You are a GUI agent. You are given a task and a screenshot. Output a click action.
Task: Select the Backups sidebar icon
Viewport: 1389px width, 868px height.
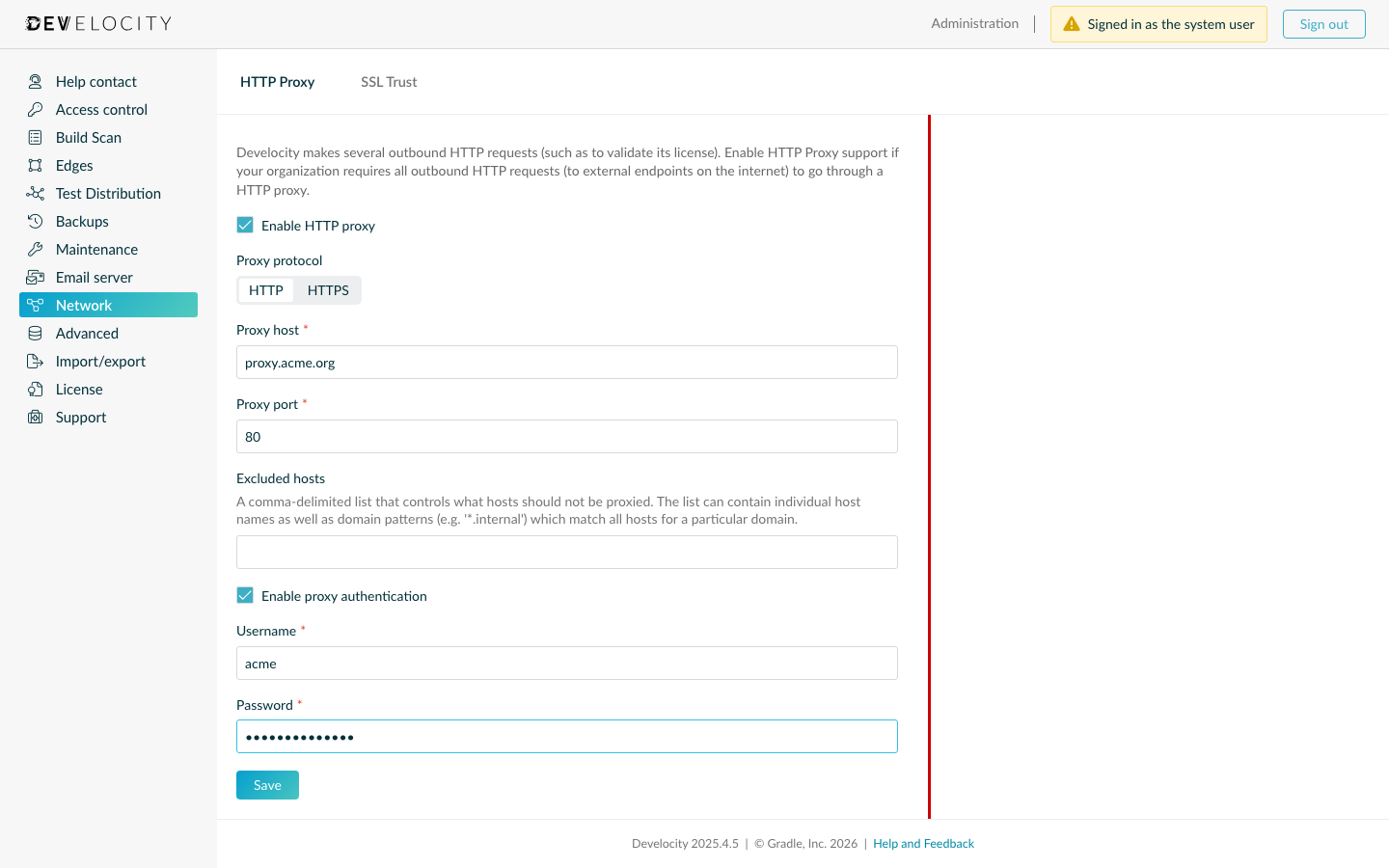click(35, 221)
